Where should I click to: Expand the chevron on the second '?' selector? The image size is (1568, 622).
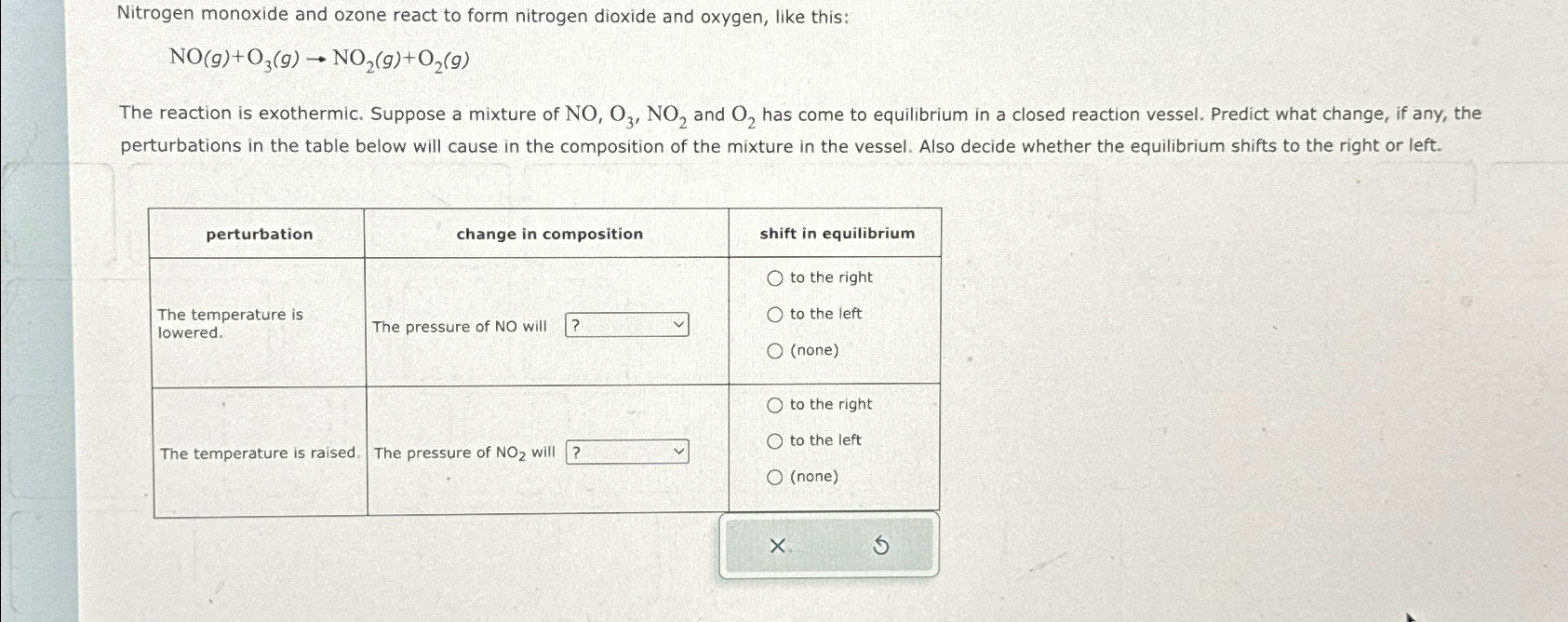678,452
